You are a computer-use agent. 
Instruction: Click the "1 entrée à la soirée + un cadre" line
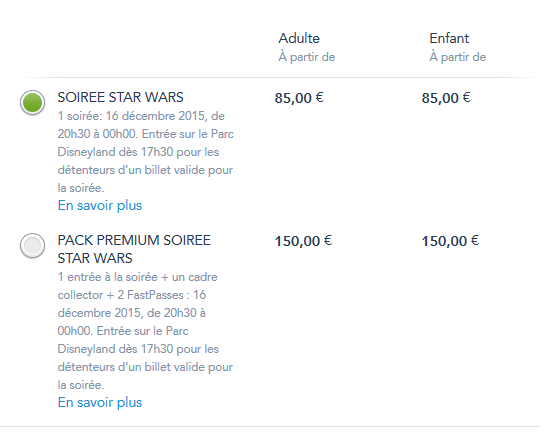click(x=137, y=277)
